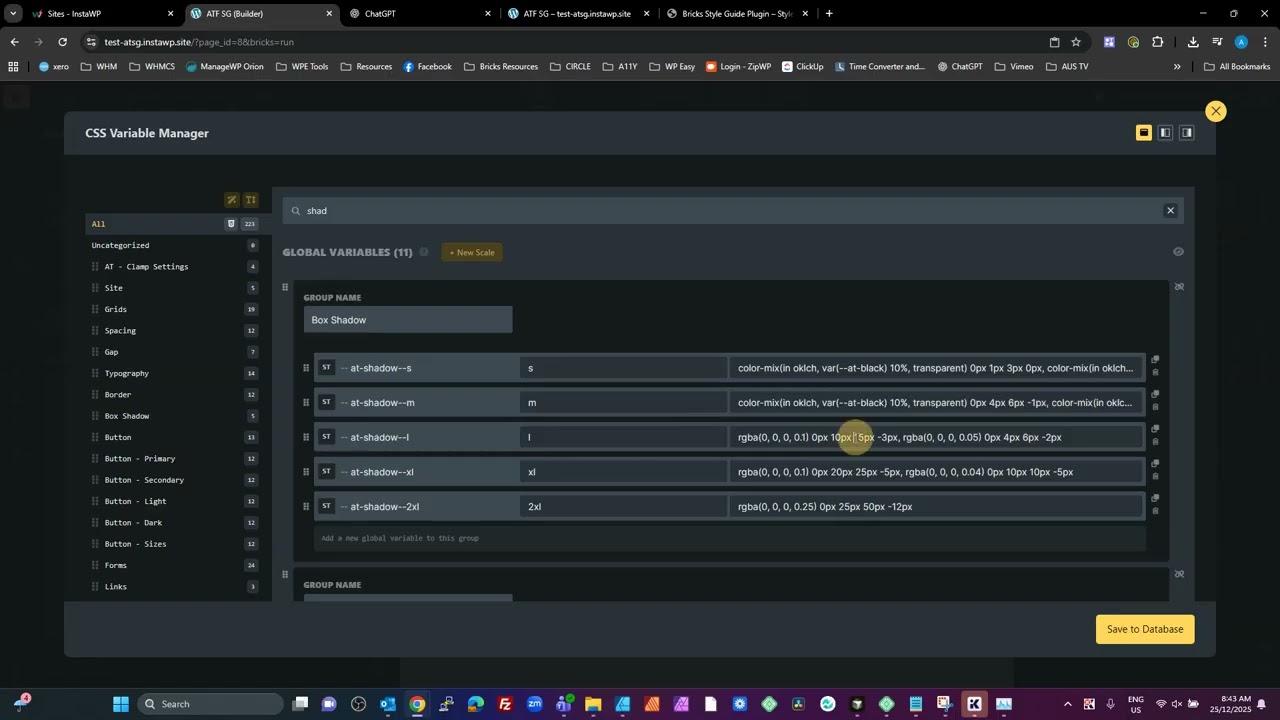
Task: Select the right-dock layout icon
Action: point(1187,133)
